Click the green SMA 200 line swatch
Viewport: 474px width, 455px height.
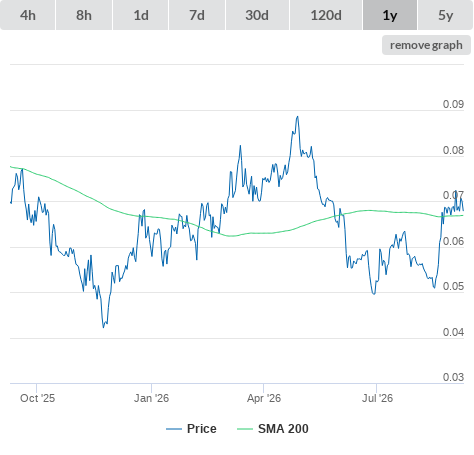pos(245,429)
